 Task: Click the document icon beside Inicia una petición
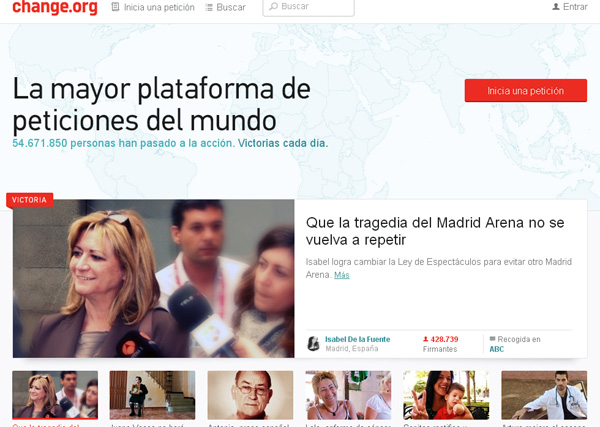coord(116,7)
